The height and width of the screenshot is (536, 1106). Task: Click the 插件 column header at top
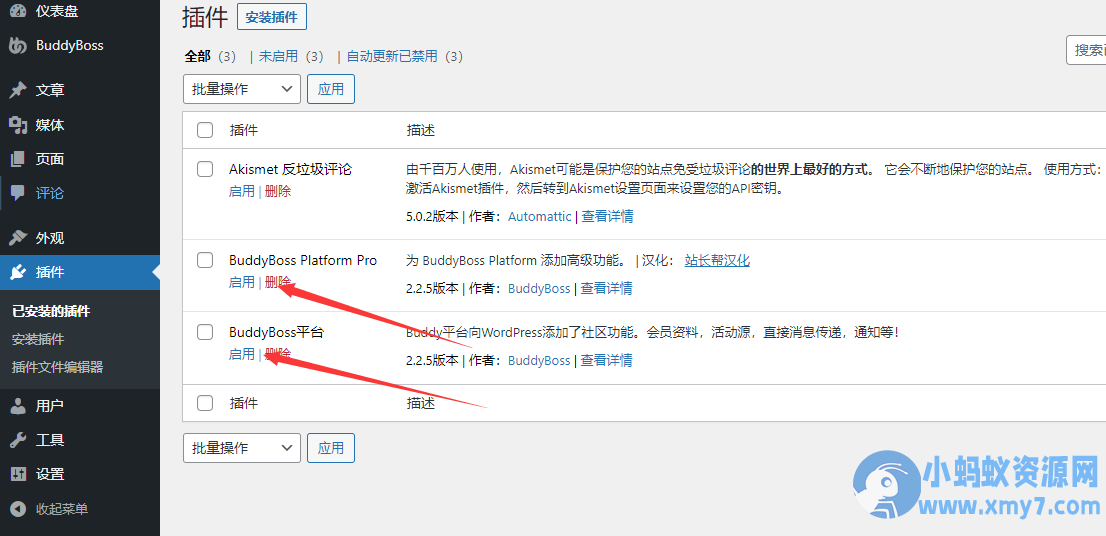point(243,130)
